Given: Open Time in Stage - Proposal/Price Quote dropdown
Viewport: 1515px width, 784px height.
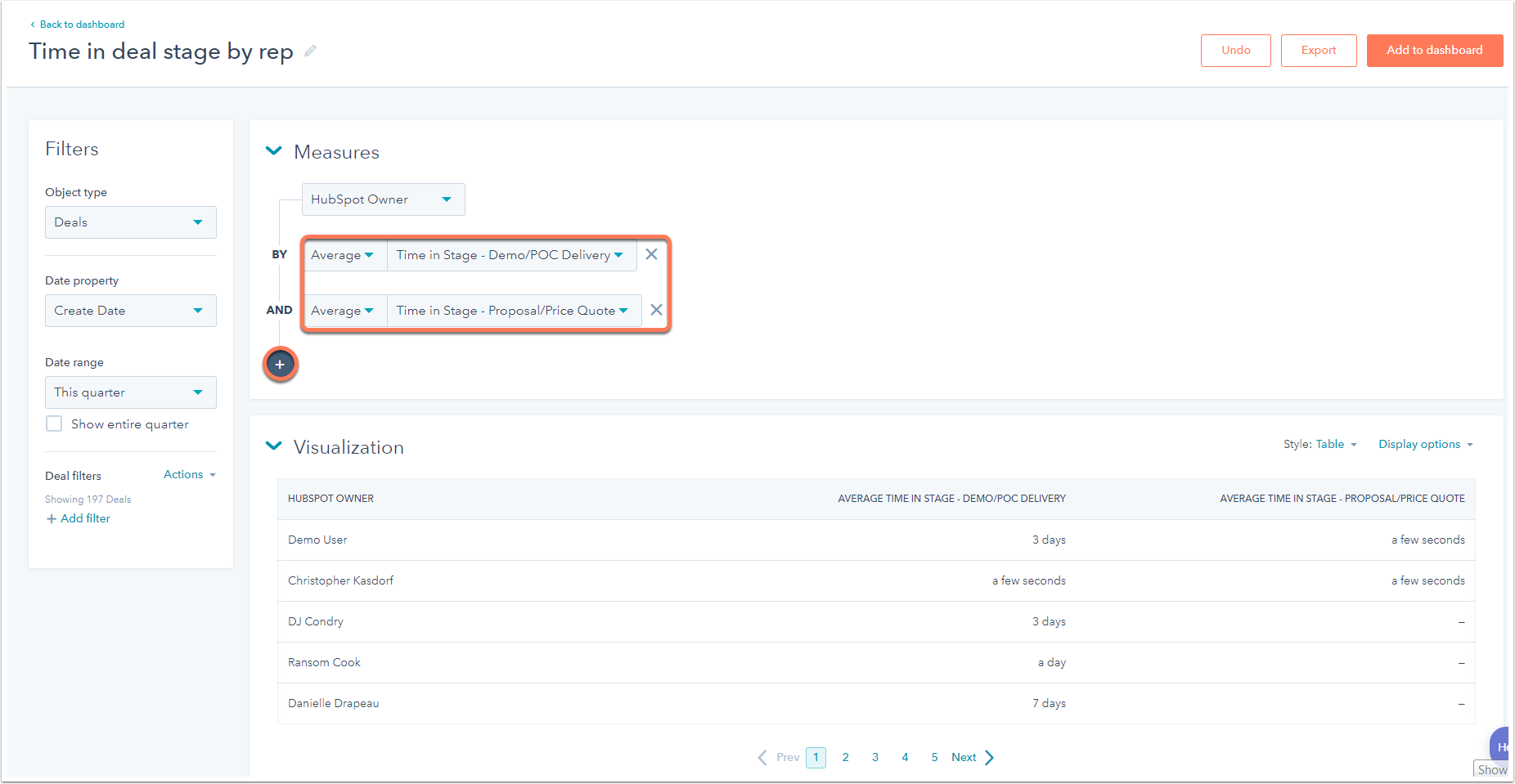Looking at the screenshot, I should (x=514, y=311).
